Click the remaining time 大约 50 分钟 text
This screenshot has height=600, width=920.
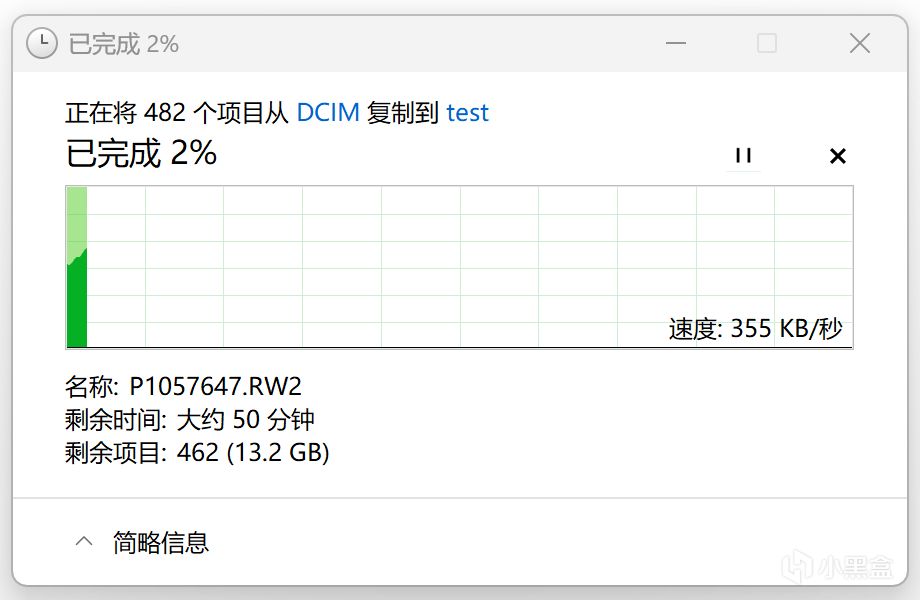(x=245, y=419)
